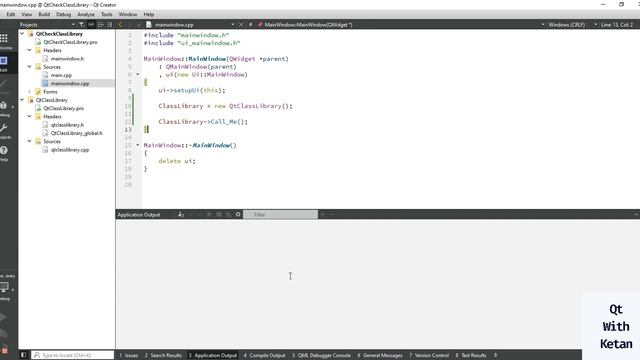640x360 pixels.
Task: Click Application Output settings gear icon
Action: click(238, 214)
